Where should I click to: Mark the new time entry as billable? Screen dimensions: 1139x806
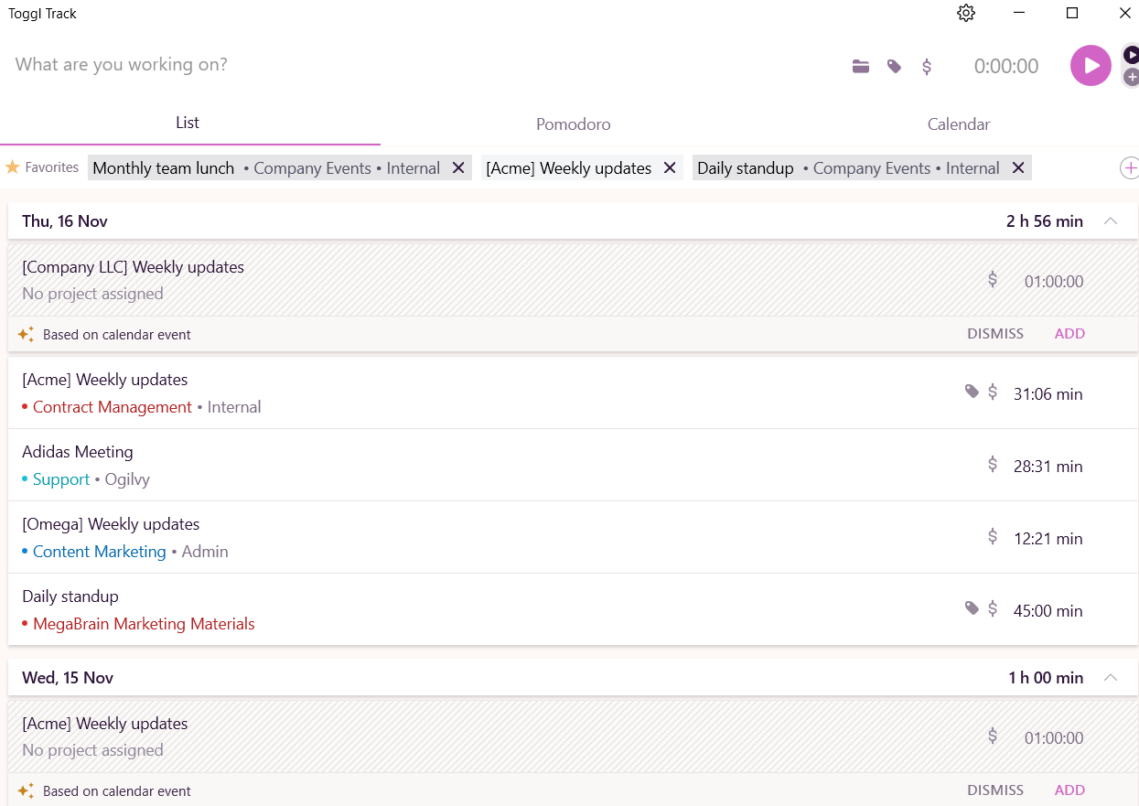click(926, 66)
